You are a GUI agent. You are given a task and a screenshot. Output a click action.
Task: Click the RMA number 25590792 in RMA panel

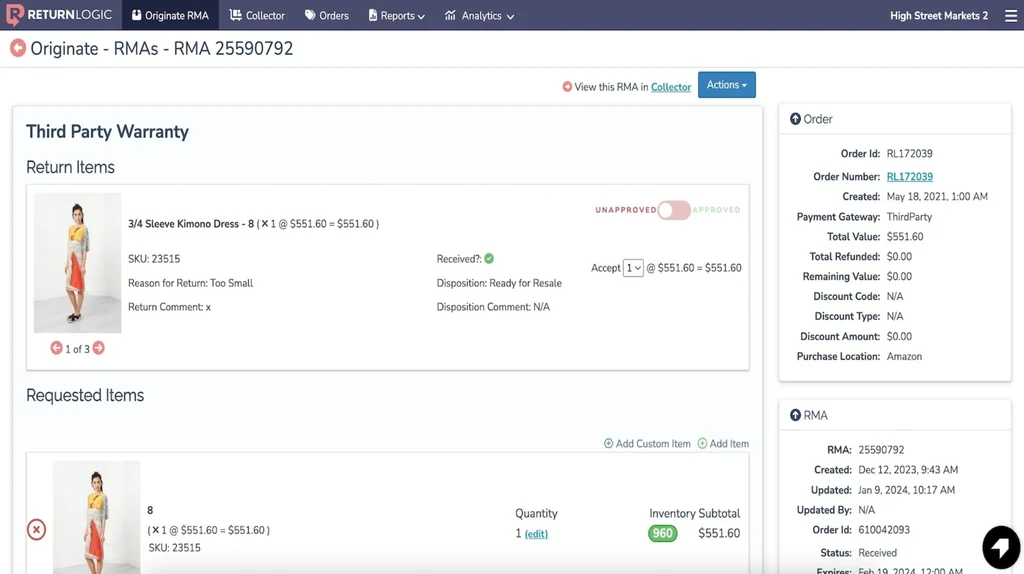pos(881,450)
